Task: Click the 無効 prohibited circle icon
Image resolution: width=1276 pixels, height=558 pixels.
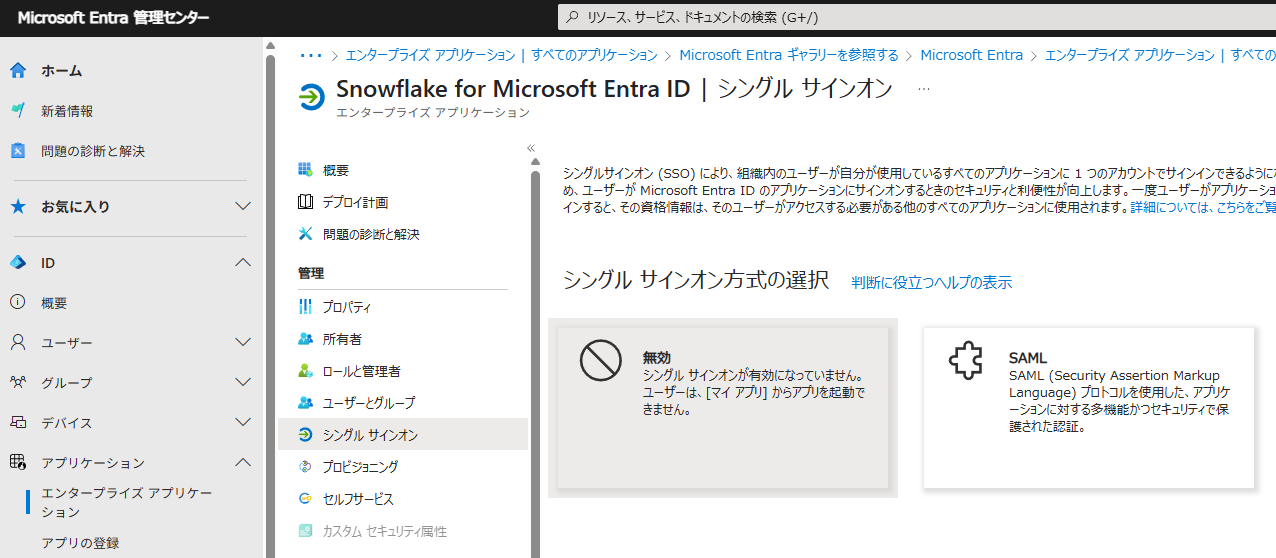Action: pyautogui.click(x=601, y=361)
